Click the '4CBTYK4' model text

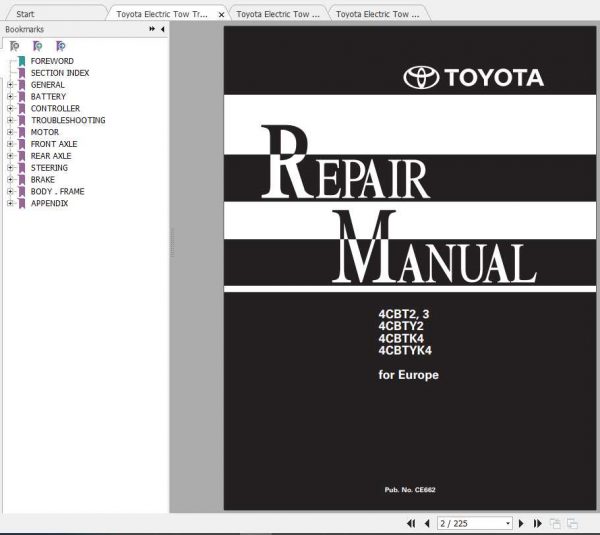point(405,351)
